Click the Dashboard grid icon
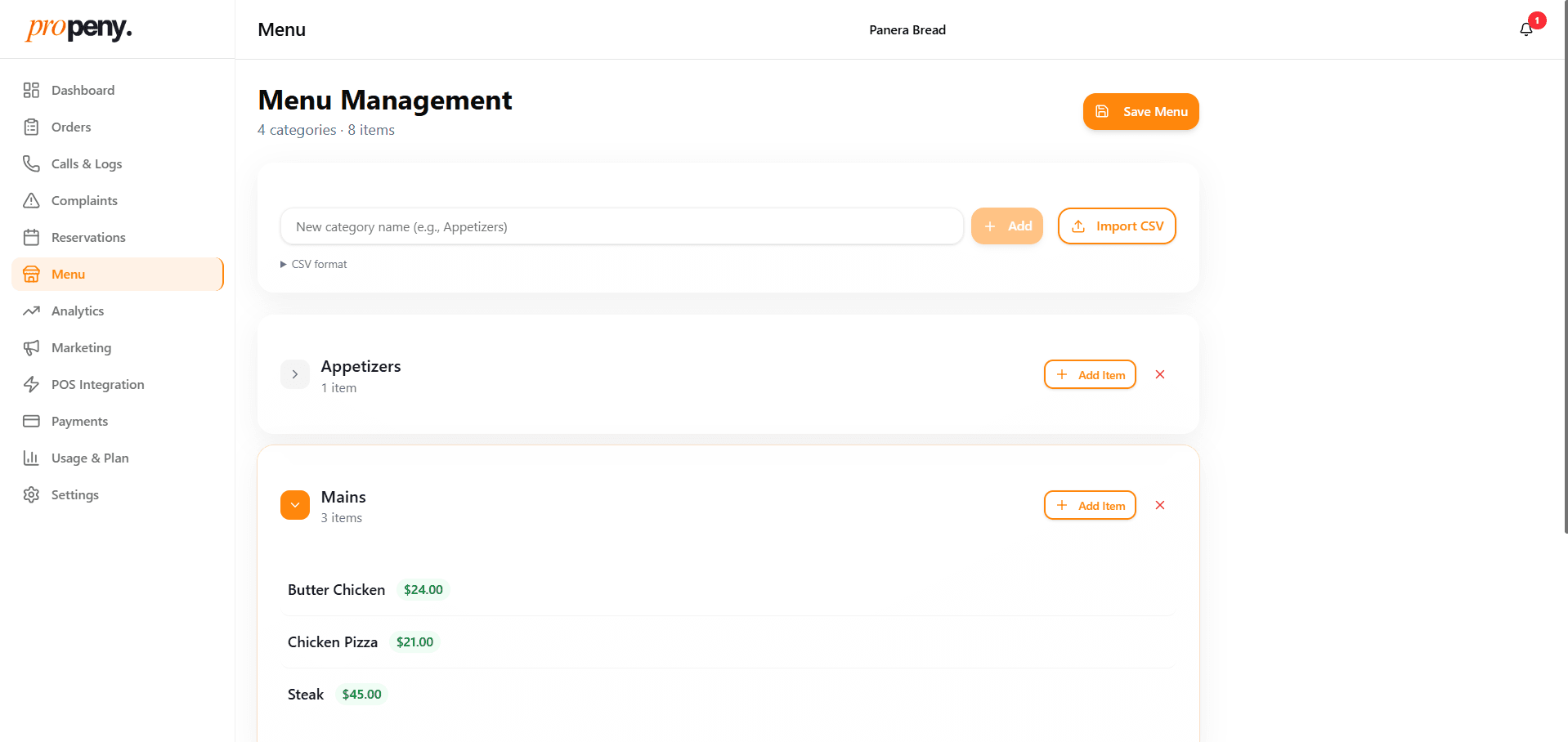Image resolution: width=1568 pixels, height=742 pixels. click(31, 90)
